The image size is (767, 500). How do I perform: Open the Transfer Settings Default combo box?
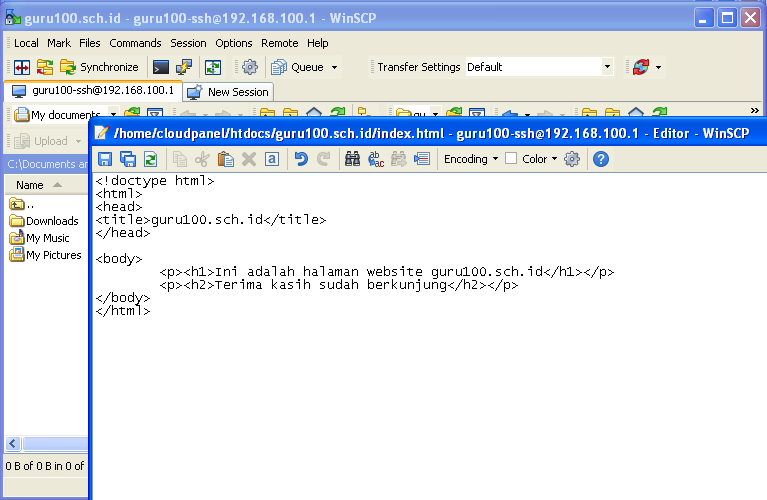click(539, 67)
